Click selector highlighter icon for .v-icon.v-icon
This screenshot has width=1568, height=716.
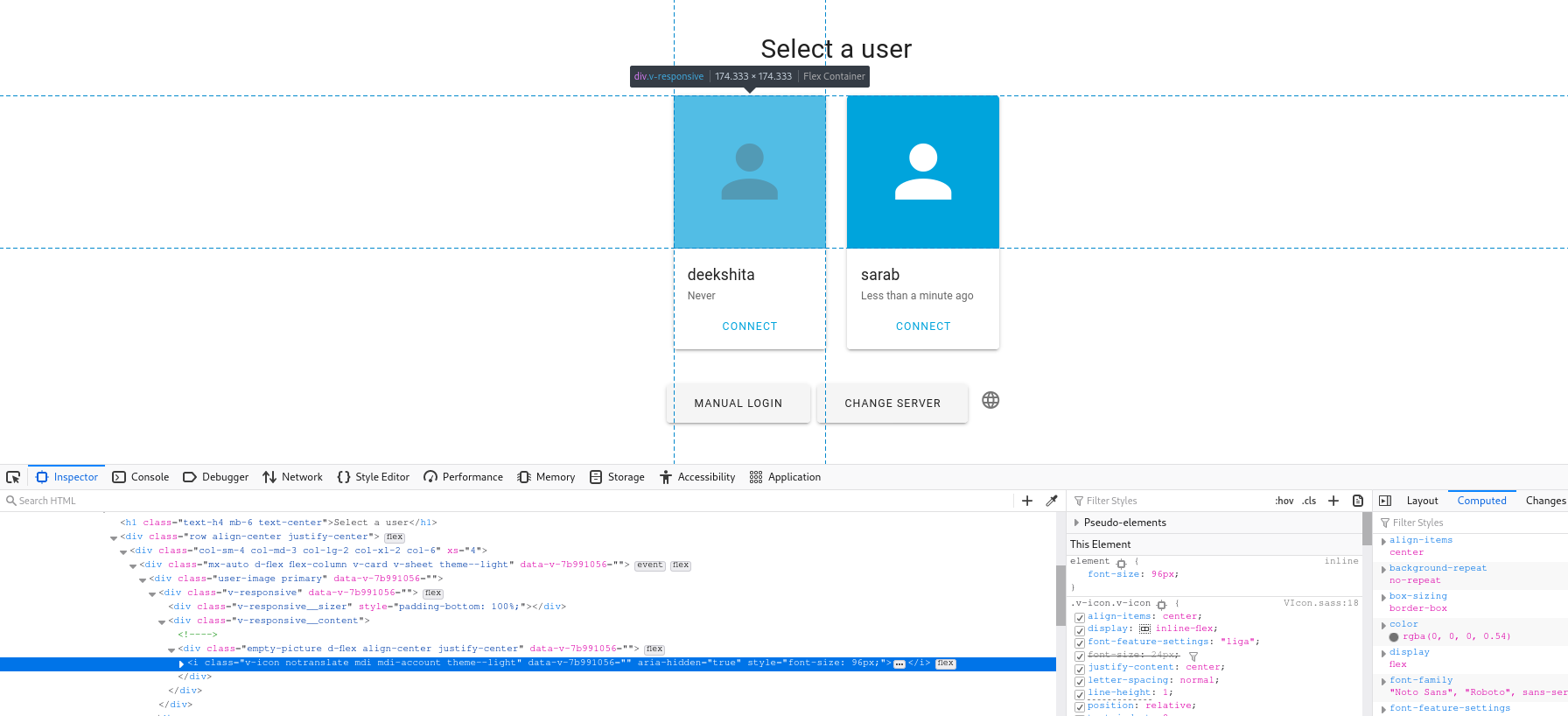1161,604
